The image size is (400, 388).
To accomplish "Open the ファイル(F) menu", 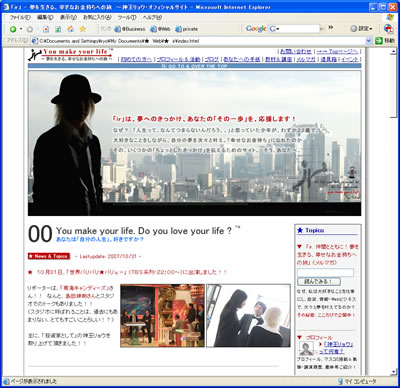I will coord(20,17).
